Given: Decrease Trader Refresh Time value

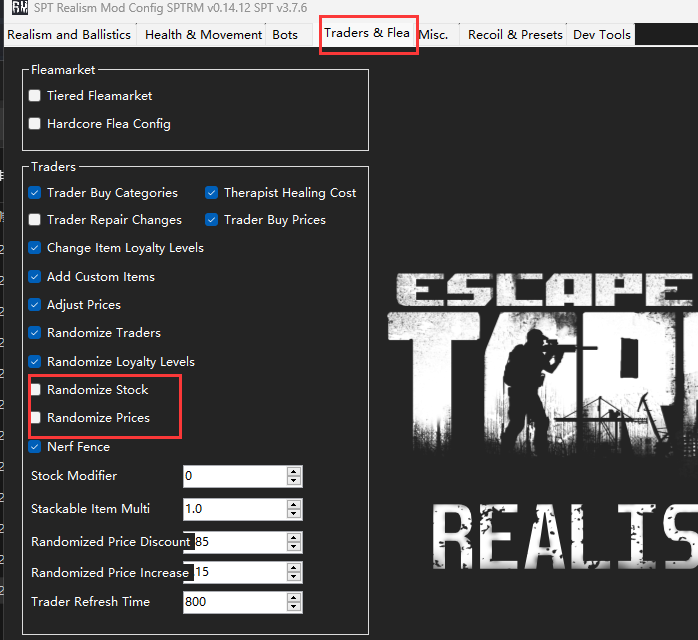Looking at the screenshot, I should click(x=294, y=607).
